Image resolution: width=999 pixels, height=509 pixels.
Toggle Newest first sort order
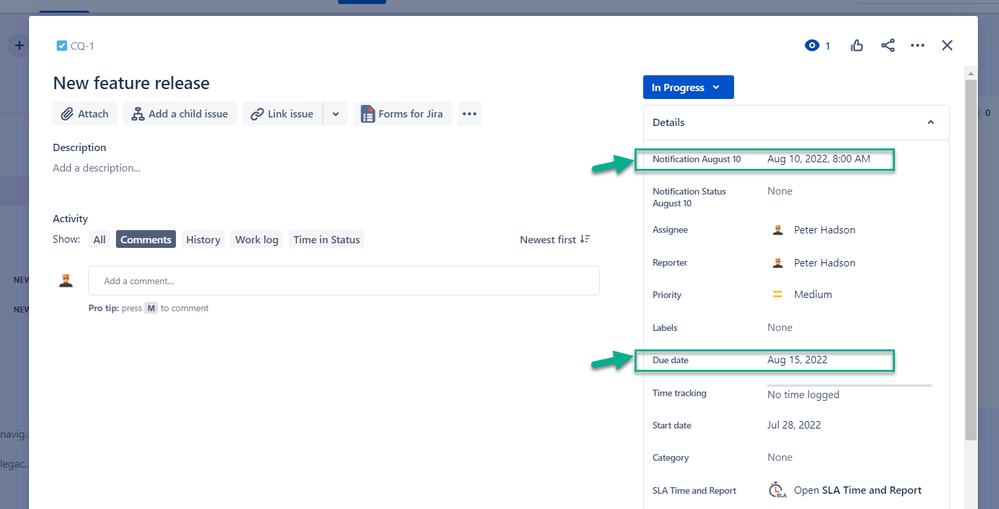(x=556, y=240)
